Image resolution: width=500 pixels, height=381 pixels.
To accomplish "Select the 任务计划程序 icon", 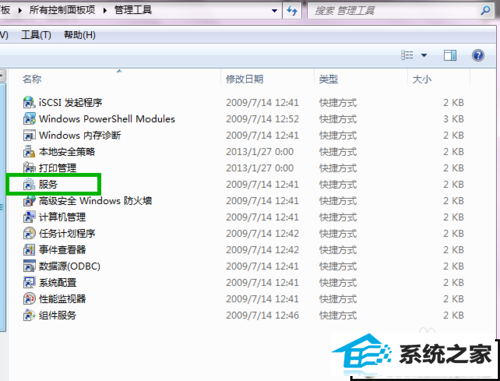I will (29, 233).
